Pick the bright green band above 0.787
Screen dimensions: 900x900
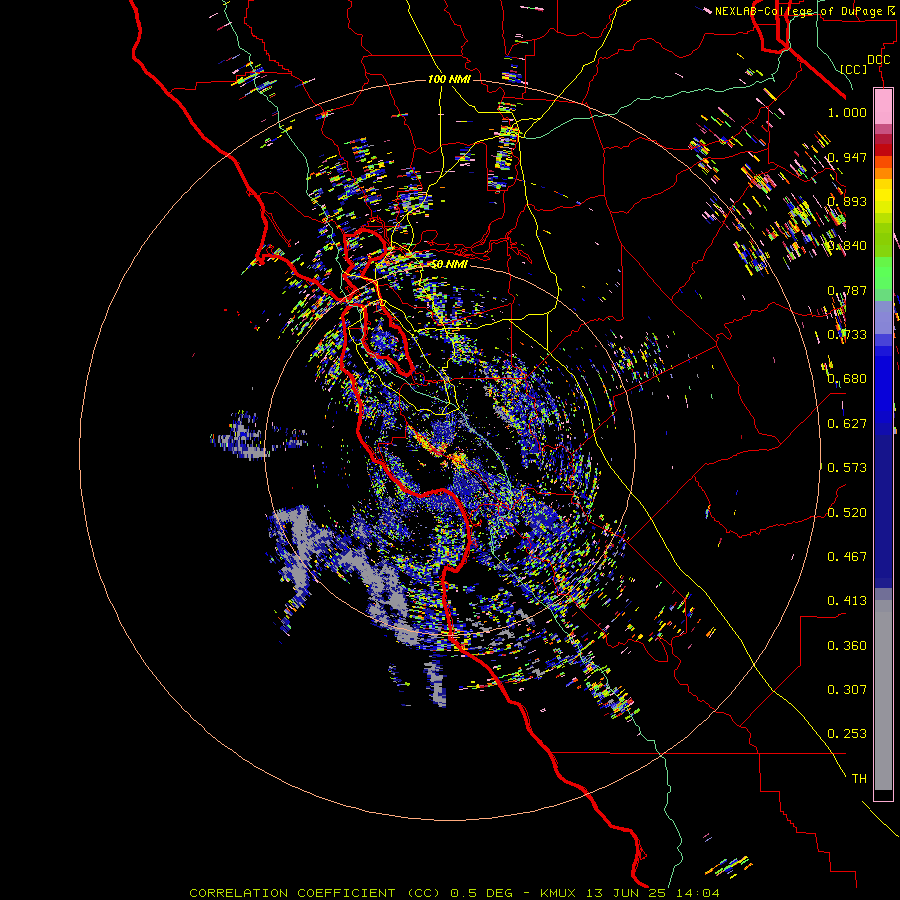pos(883,273)
